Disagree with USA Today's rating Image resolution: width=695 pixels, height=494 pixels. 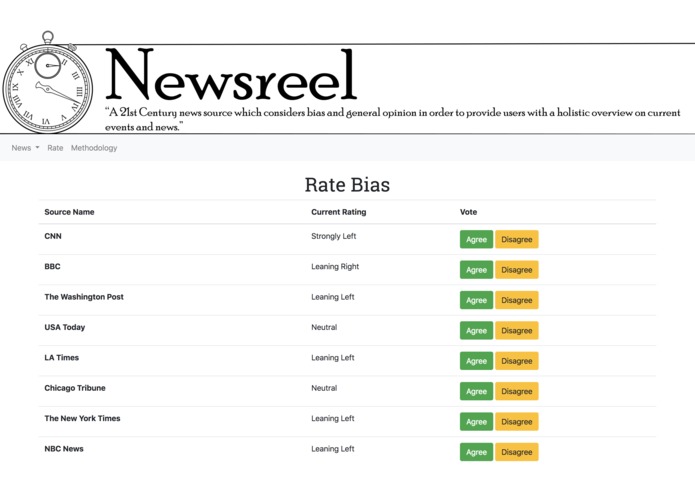[x=517, y=331]
